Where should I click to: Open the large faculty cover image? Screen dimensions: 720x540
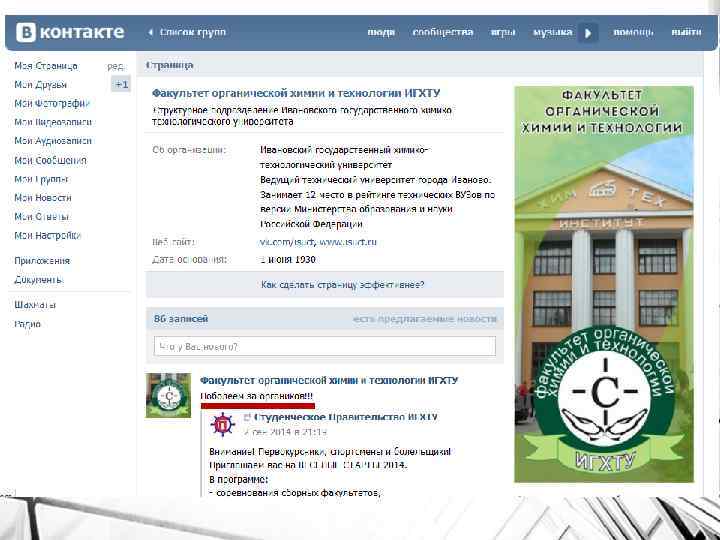[604, 284]
